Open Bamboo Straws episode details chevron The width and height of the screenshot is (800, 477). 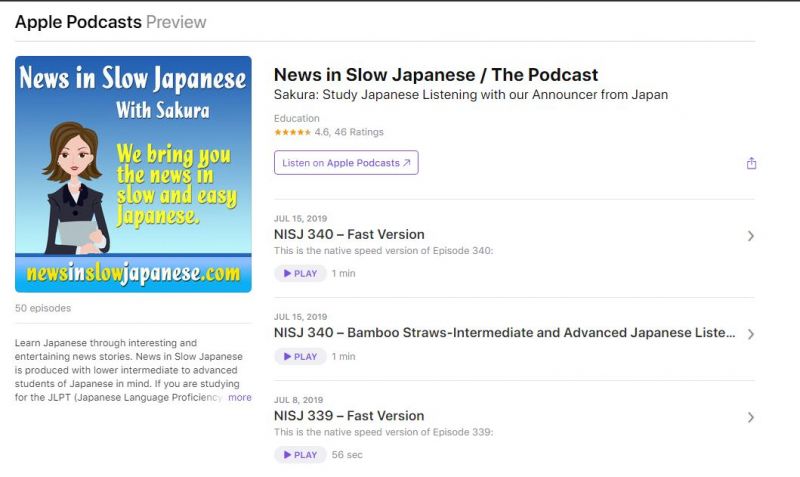pyautogui.click(x=750, y=334)
